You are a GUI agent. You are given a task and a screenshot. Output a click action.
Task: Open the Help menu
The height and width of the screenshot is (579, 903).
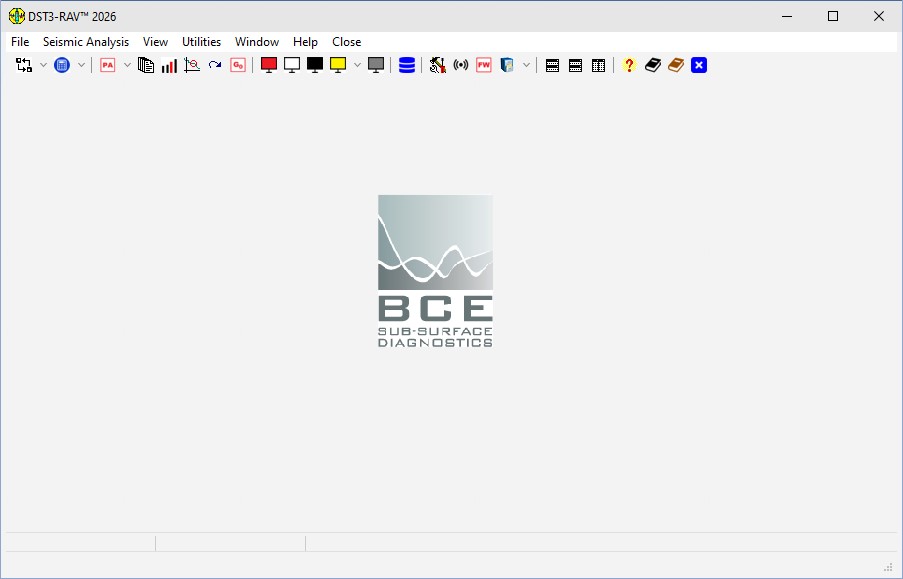[x=305, y=42]
